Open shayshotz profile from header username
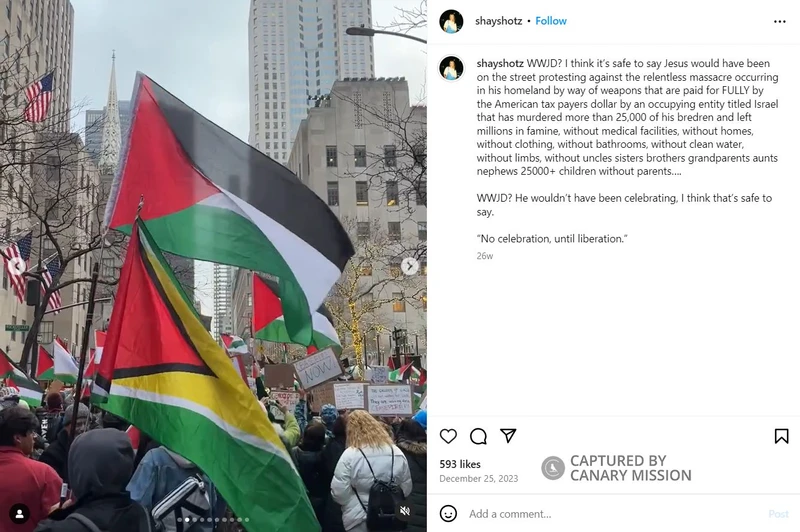800x532 pixels. tap(498, 21)
